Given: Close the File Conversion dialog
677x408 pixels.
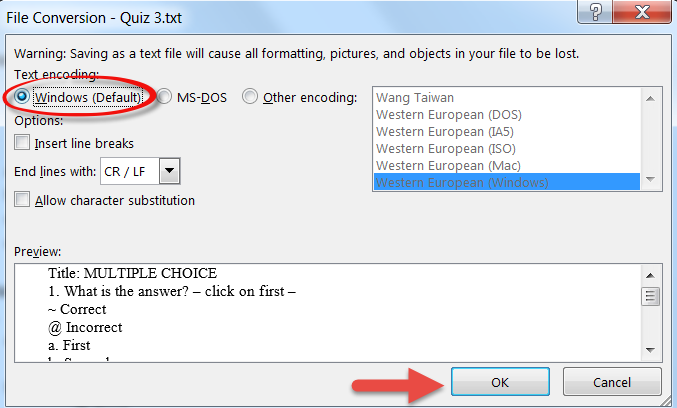Looking at the screenshot, I should 642,12.
